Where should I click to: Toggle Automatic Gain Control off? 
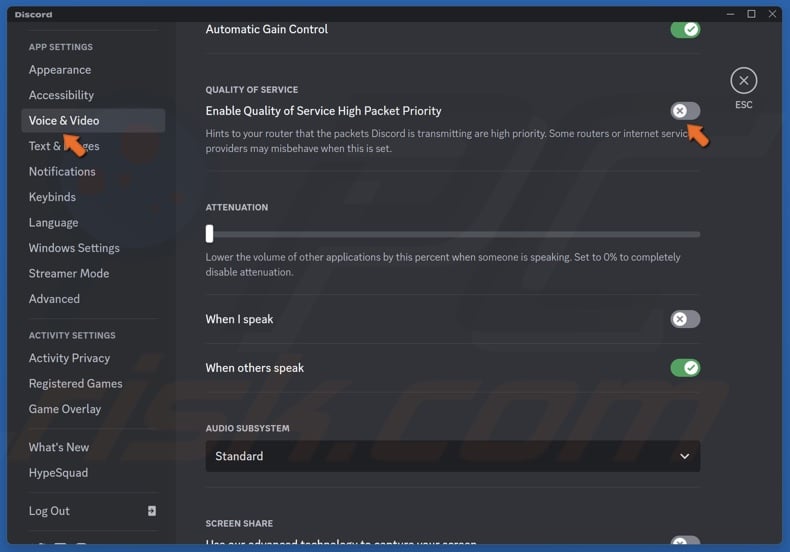coord(685,29)
